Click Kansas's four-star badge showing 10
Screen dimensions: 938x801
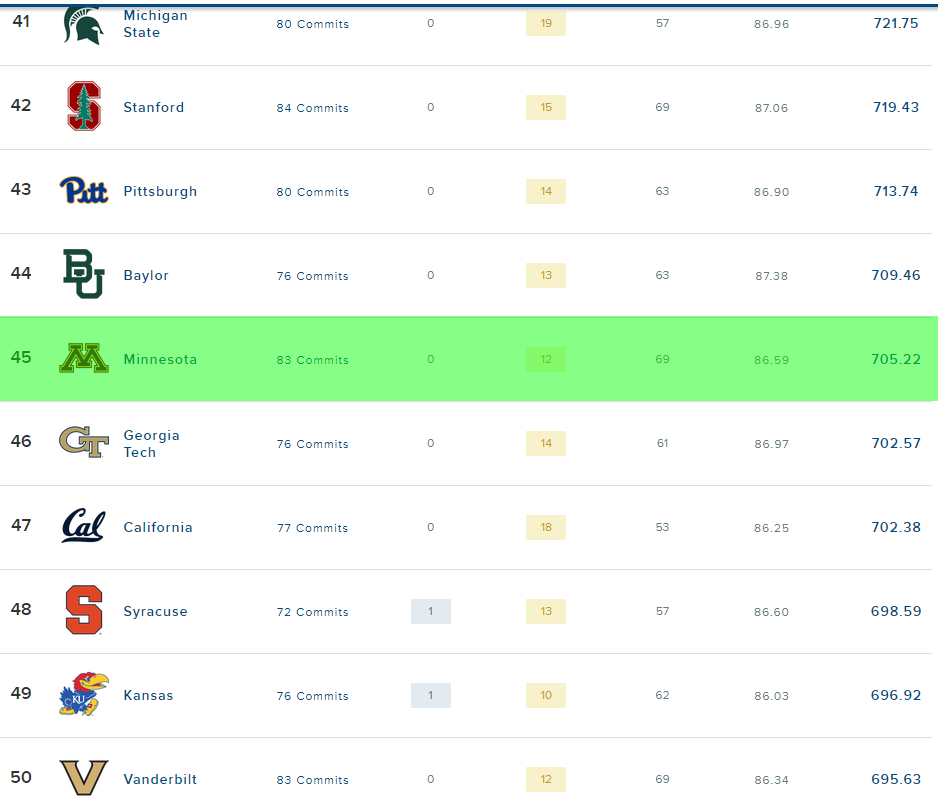click(x=546, y=696)
